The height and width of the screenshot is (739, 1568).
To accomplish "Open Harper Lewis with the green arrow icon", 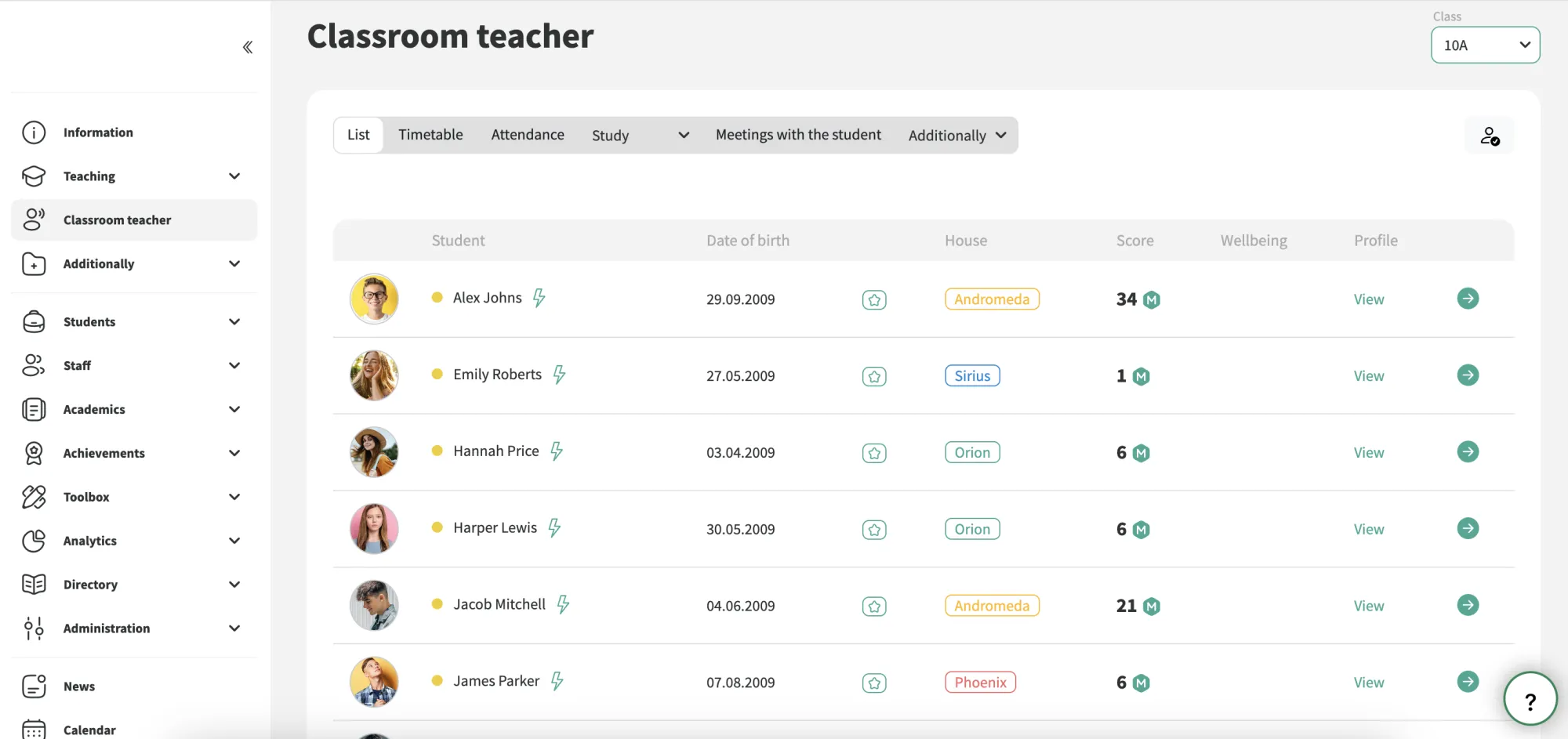I will 1468,529.
